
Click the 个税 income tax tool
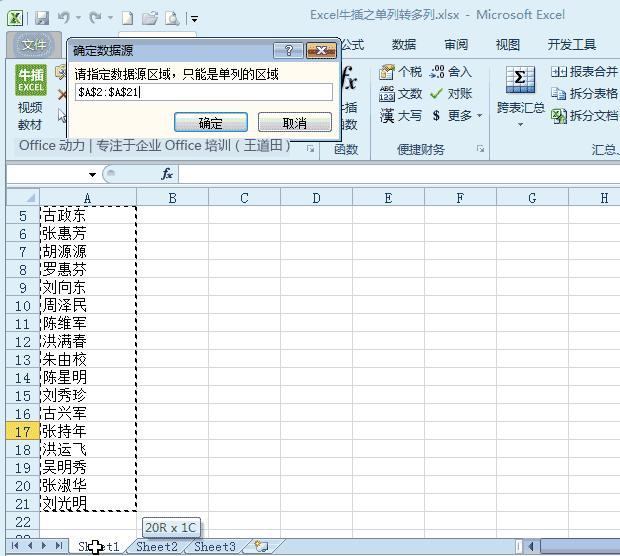pyautogui.click(x=400, y=72)
